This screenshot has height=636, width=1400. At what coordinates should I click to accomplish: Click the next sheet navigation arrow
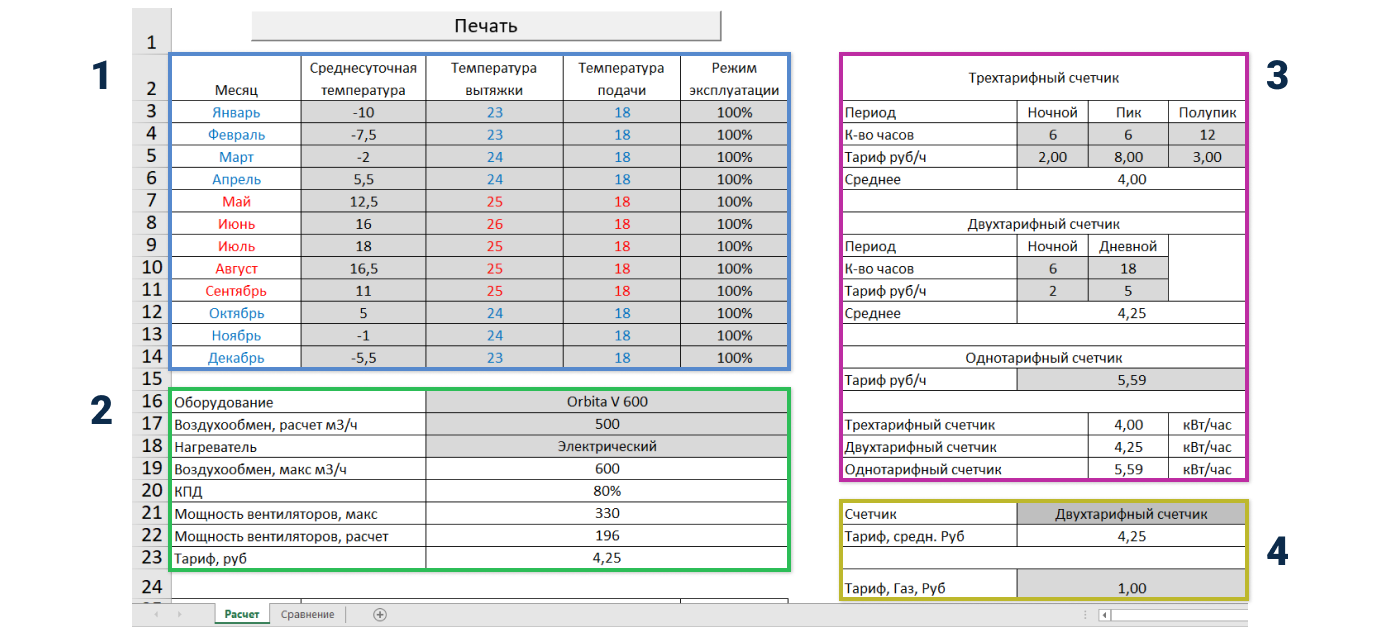coord(180,615)
